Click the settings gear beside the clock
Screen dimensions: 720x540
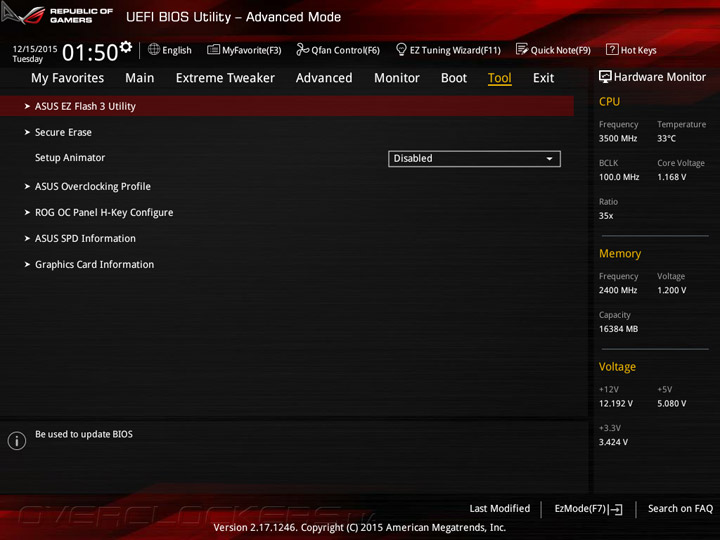pos(126,46)
